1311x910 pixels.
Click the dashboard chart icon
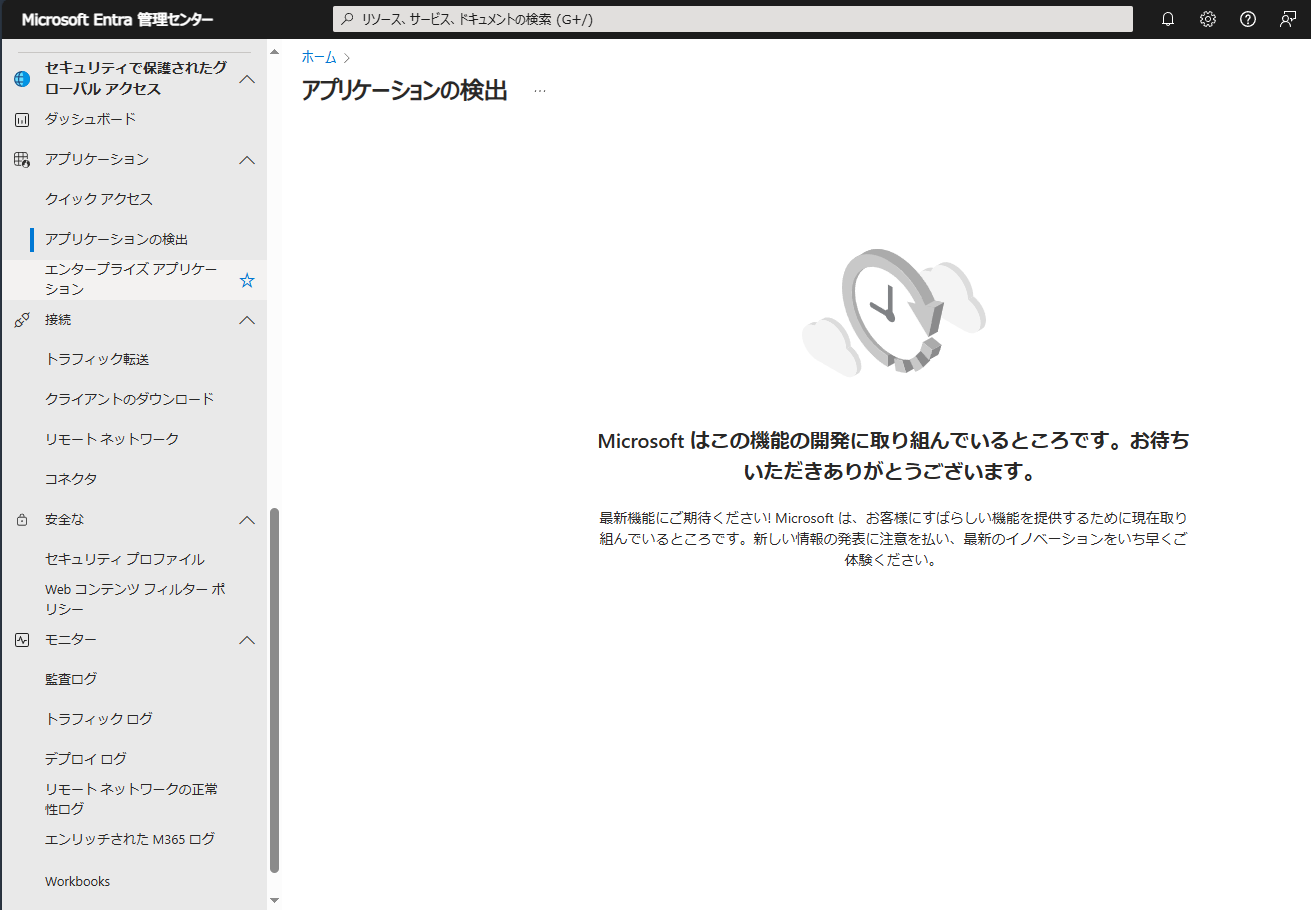click(x=22, y=120)
